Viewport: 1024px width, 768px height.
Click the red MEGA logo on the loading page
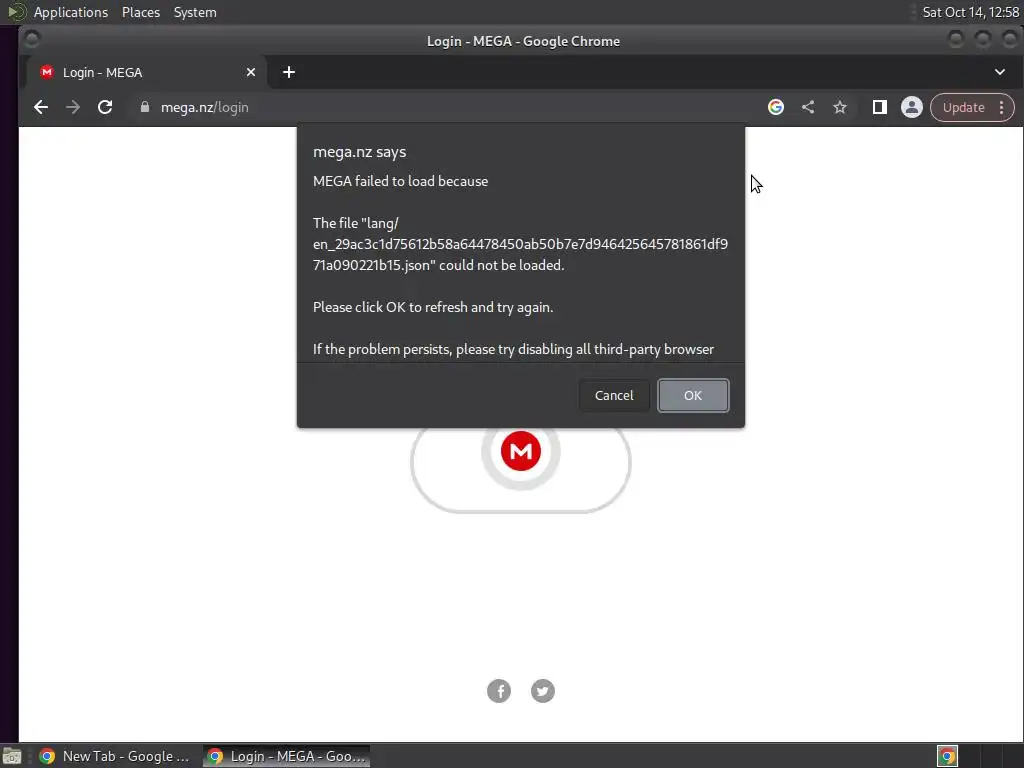pos(520,451)
